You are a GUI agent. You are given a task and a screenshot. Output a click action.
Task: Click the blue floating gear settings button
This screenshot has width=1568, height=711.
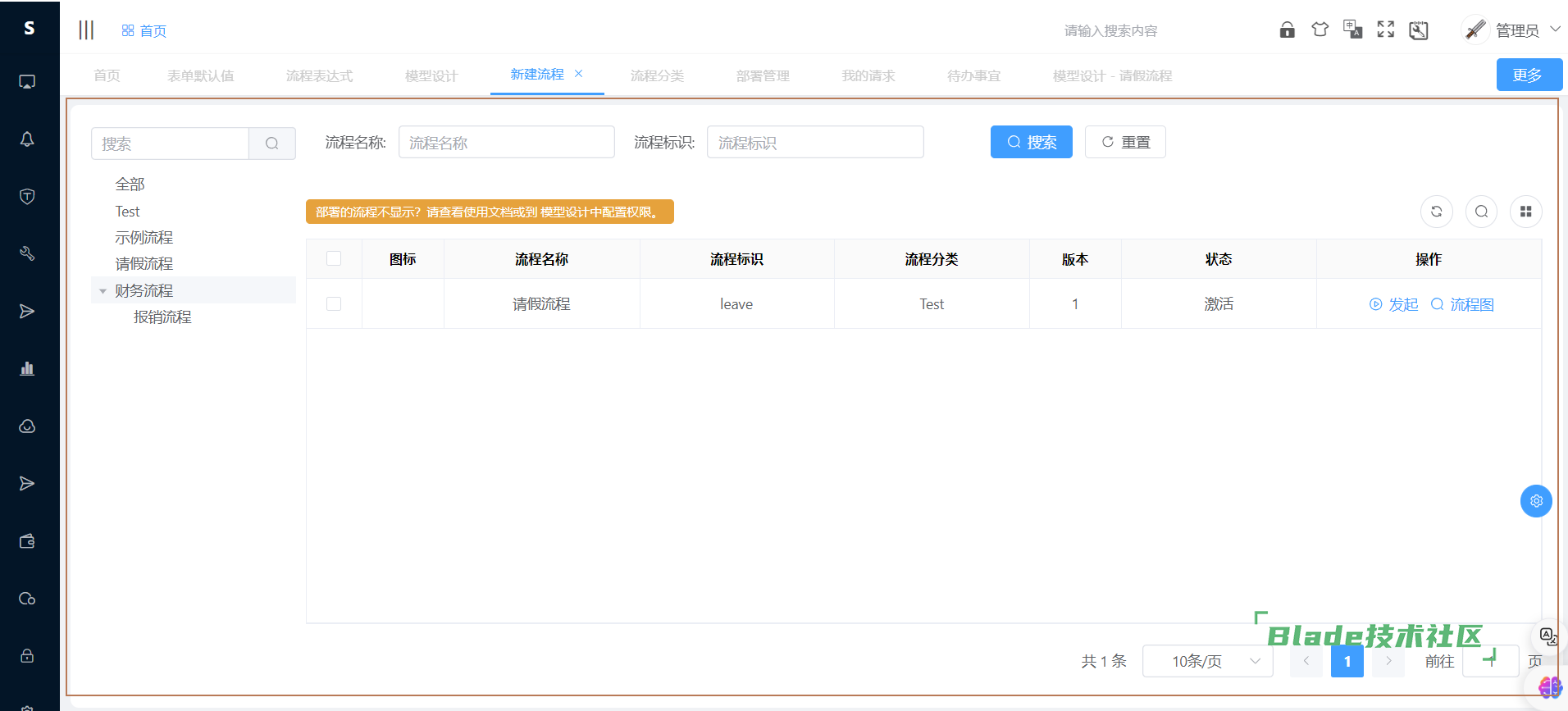(x=1536, y=501)
